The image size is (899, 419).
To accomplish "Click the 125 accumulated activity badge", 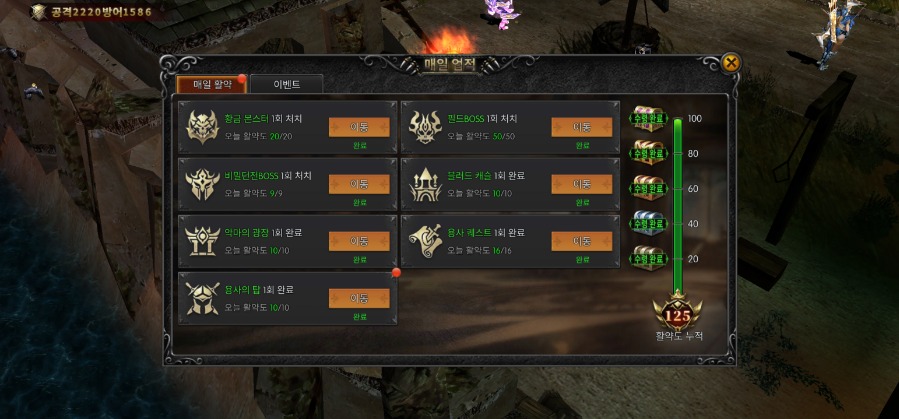I will coord(678,312).
